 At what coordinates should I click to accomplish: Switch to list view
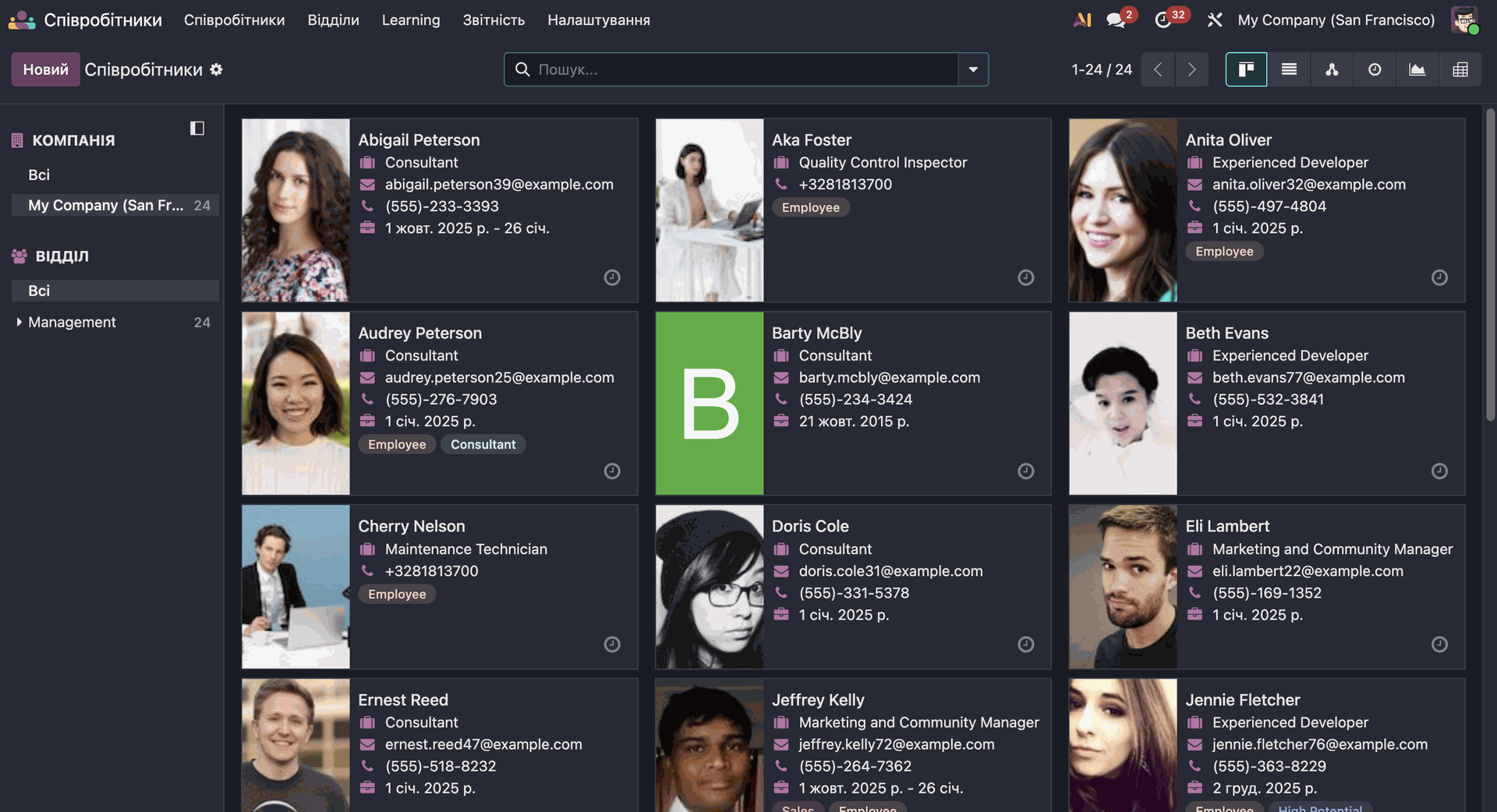(1289, 69)
